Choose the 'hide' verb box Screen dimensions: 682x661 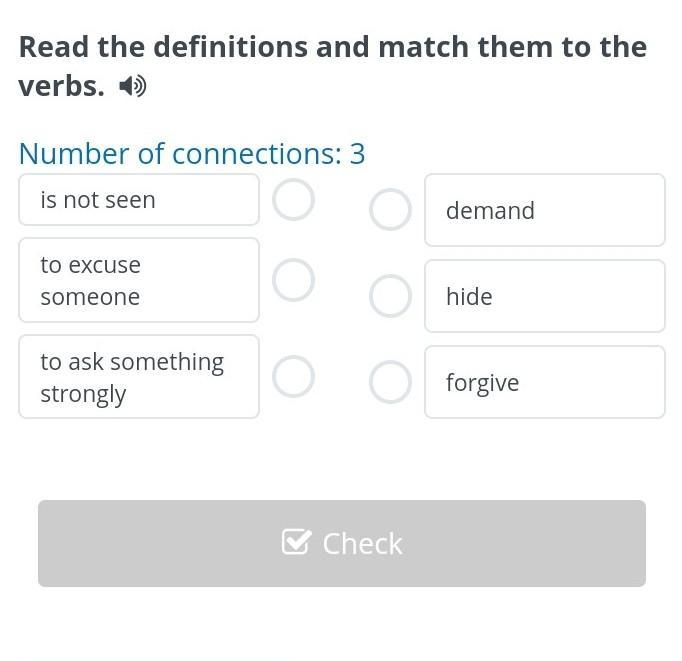544,296
